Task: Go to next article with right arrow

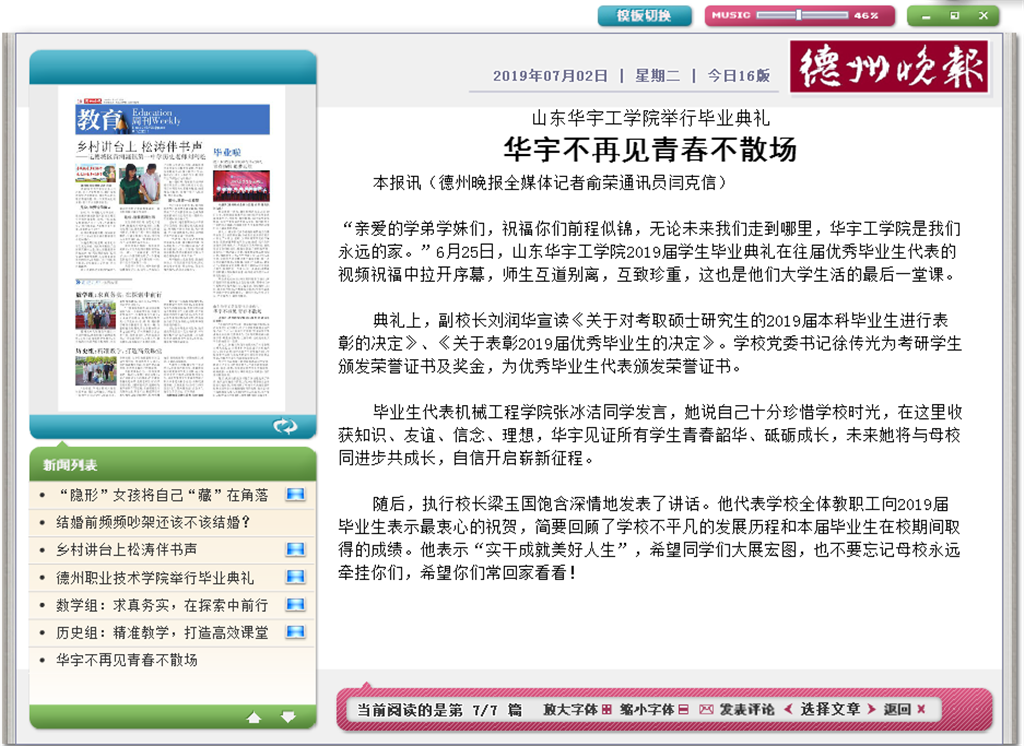Action: point(871,709)
